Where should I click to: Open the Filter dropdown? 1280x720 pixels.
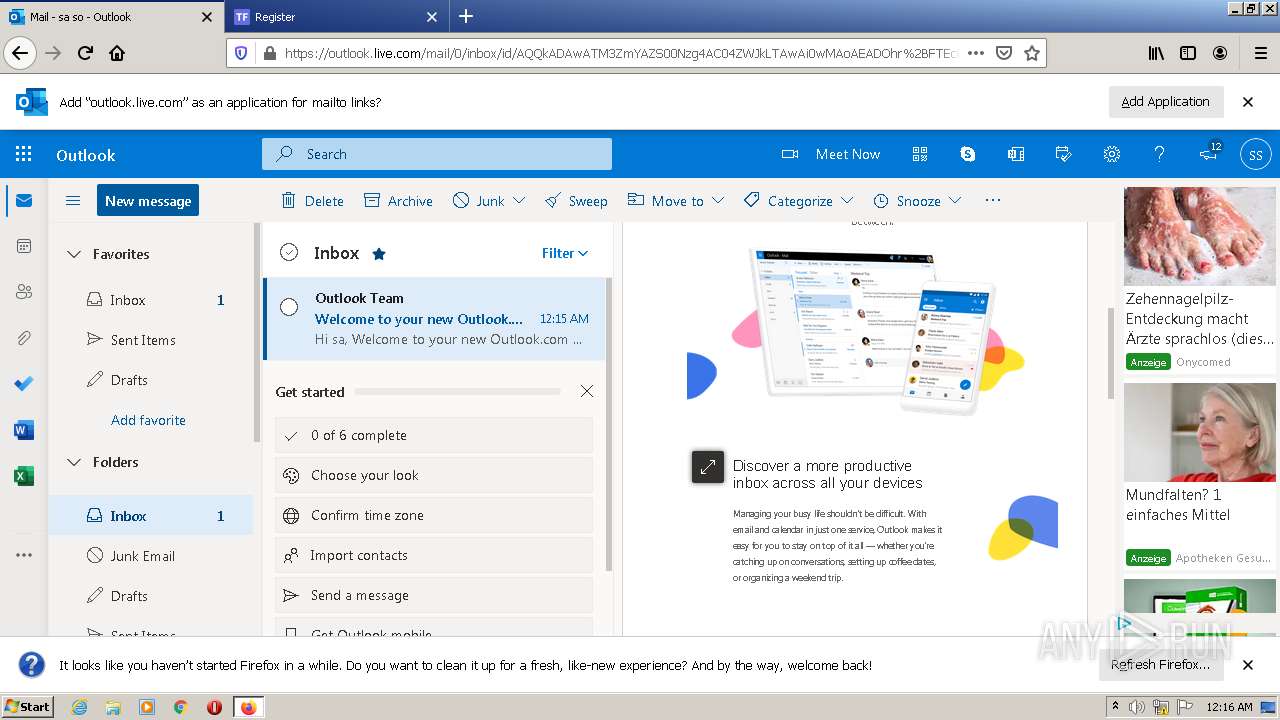tap(565, 253)
